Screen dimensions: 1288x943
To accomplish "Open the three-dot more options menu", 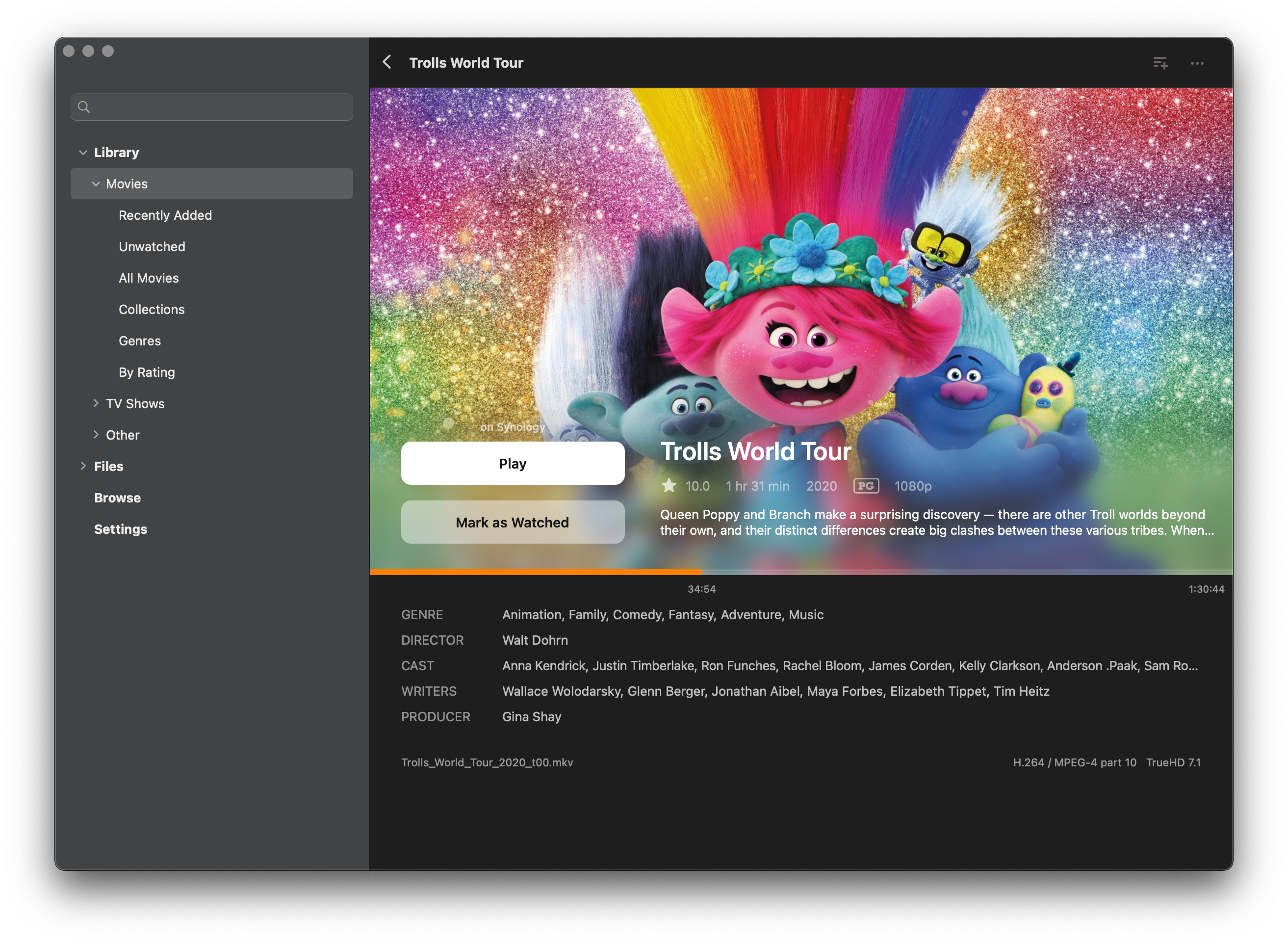I will pos(1197,63).
